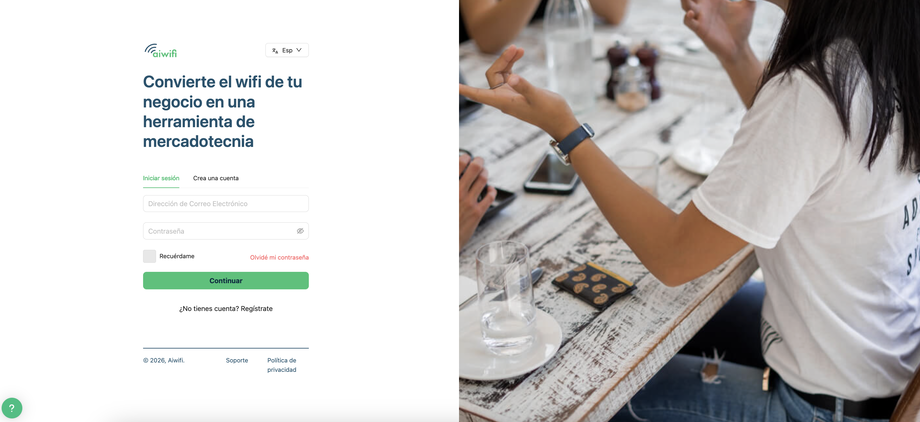920x422 pixels.
Task: Follow the Regístrate link
Action: (x=256, y=309)
